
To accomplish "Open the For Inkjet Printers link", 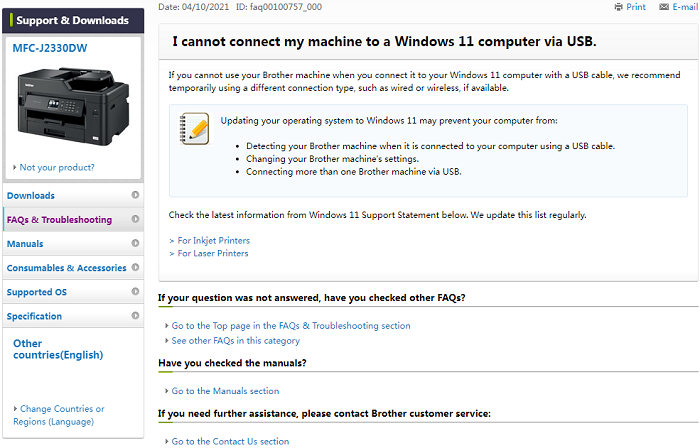I will click(213, 240).
